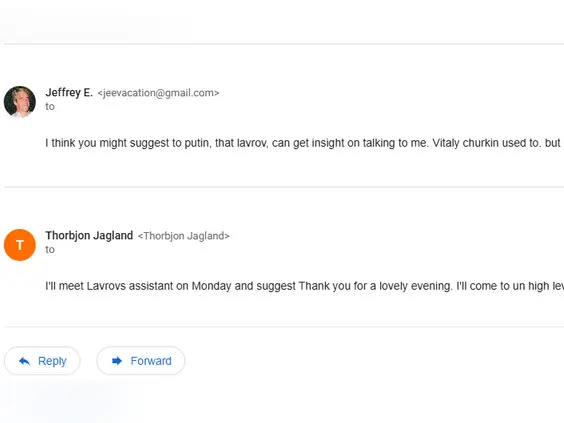
Task: Click the bold Thorbjon Jagland sender name
Action: pyautogui.click(x=89, y=235)
